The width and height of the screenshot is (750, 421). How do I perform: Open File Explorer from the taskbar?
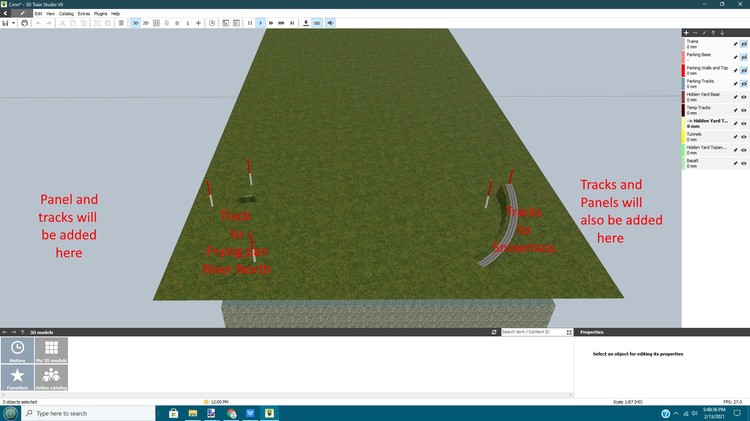pos(192,413)
